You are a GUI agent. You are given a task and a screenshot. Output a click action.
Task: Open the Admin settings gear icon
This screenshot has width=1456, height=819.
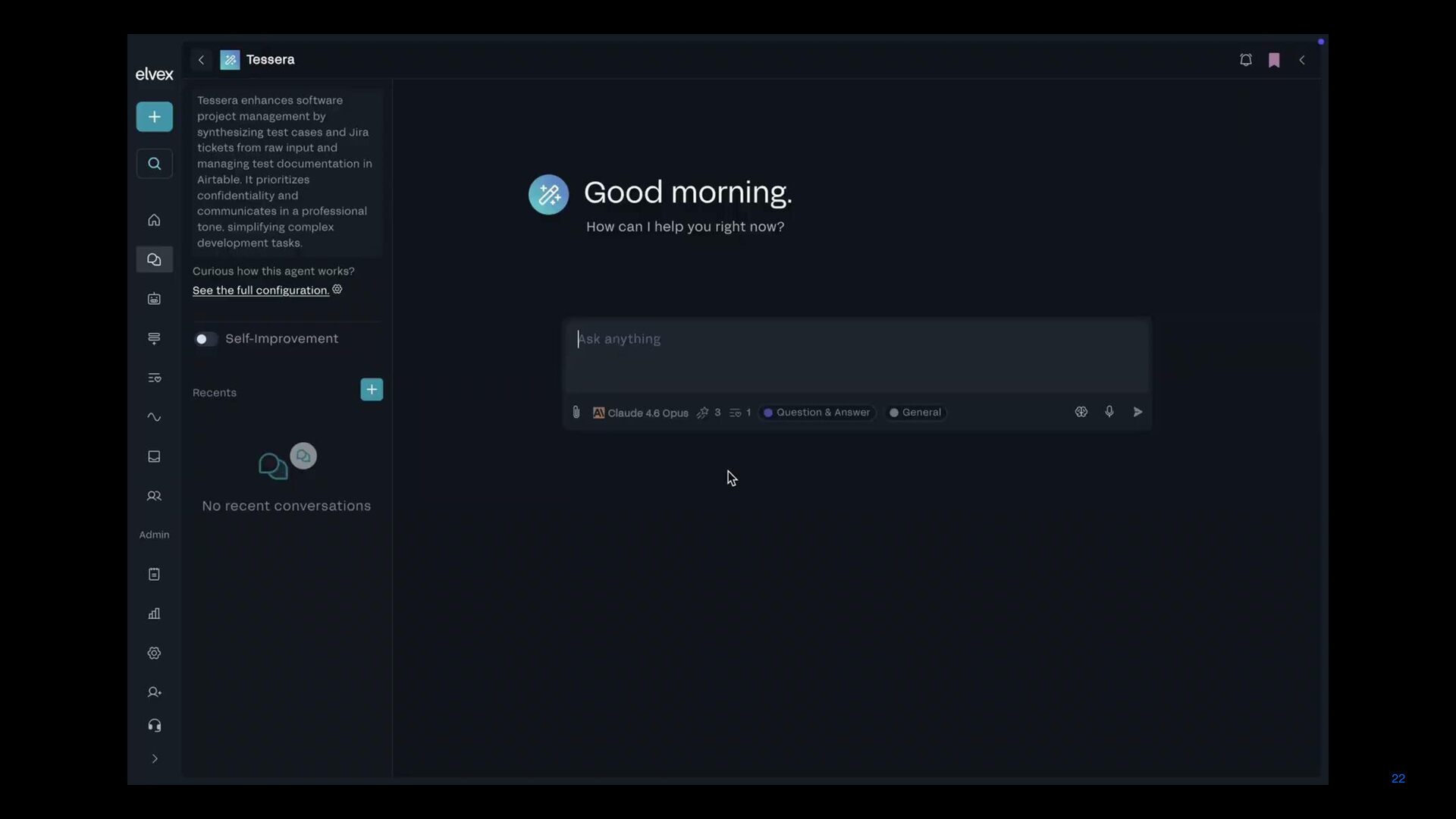pos(154,653)
